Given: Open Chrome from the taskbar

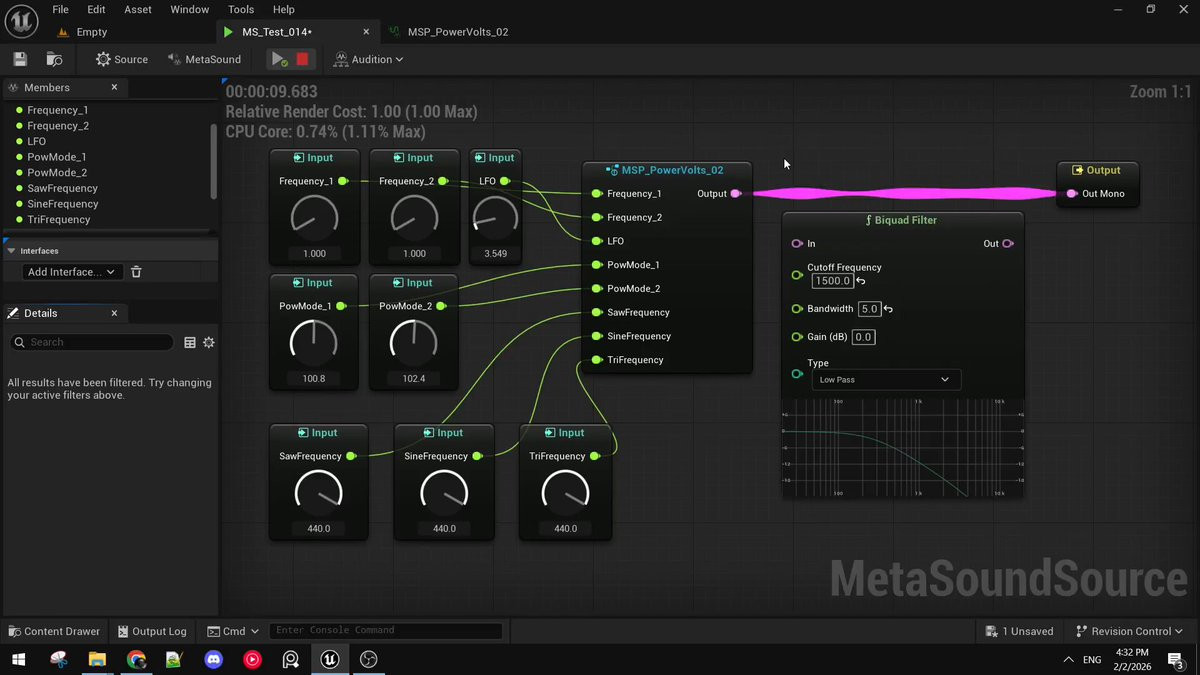Looking at the screenshot, I should 136,659.
